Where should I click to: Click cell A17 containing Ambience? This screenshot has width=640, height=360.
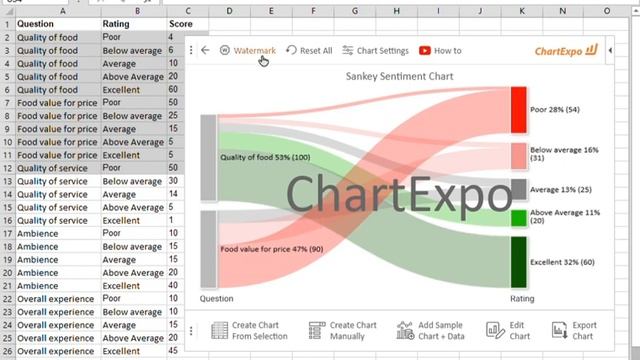click(x=58, y=233)
